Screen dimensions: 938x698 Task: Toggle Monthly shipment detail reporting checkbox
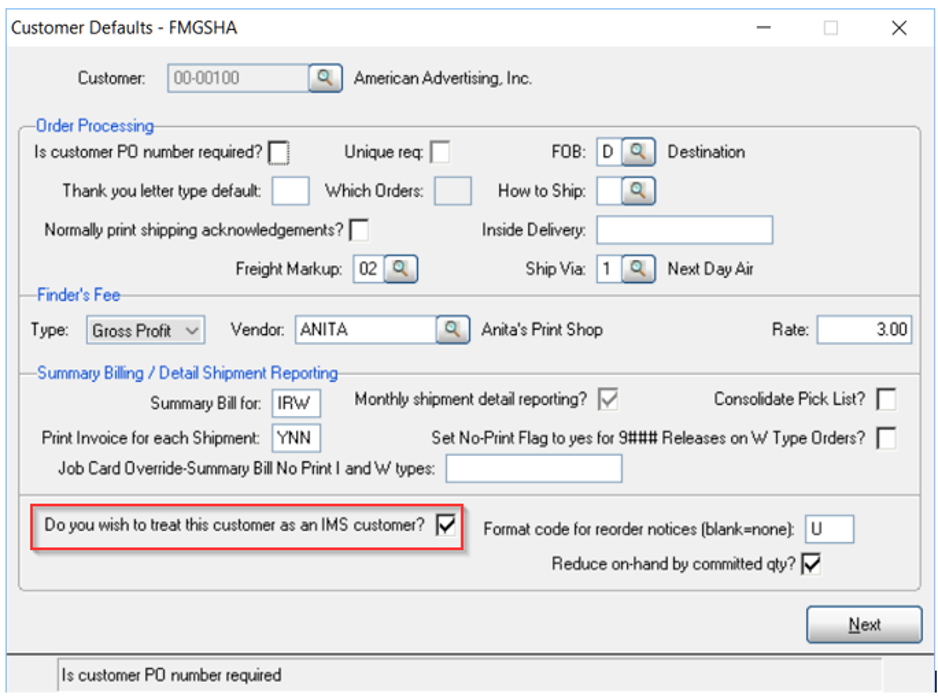[608, 400]
